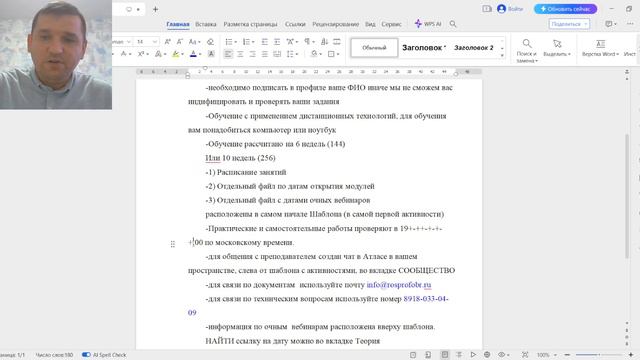Decrease font size with the shrink-font icon
Screen dimensions: 640x360
click(180, 42)
